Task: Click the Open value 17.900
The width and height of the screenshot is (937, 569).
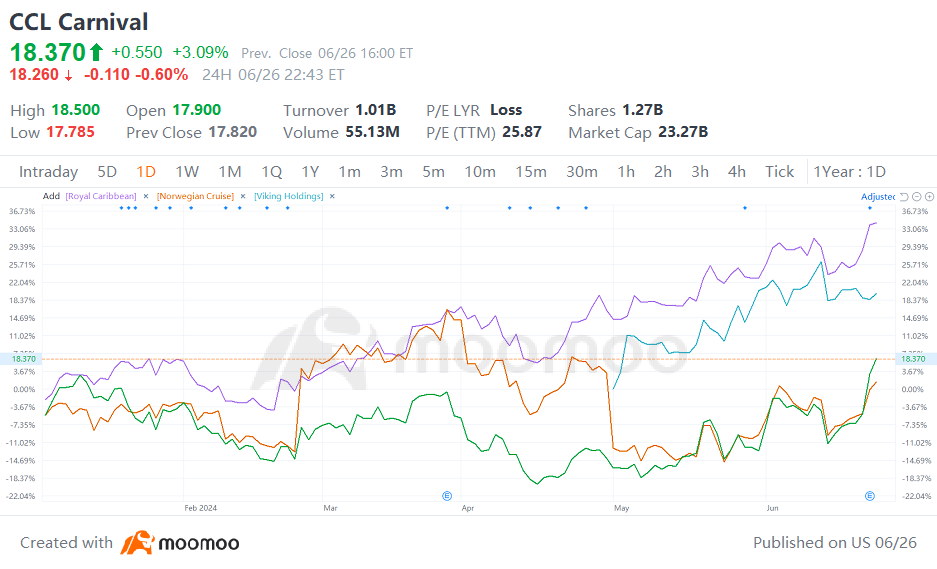Action: pyautogui.click(x=197, y=110)
